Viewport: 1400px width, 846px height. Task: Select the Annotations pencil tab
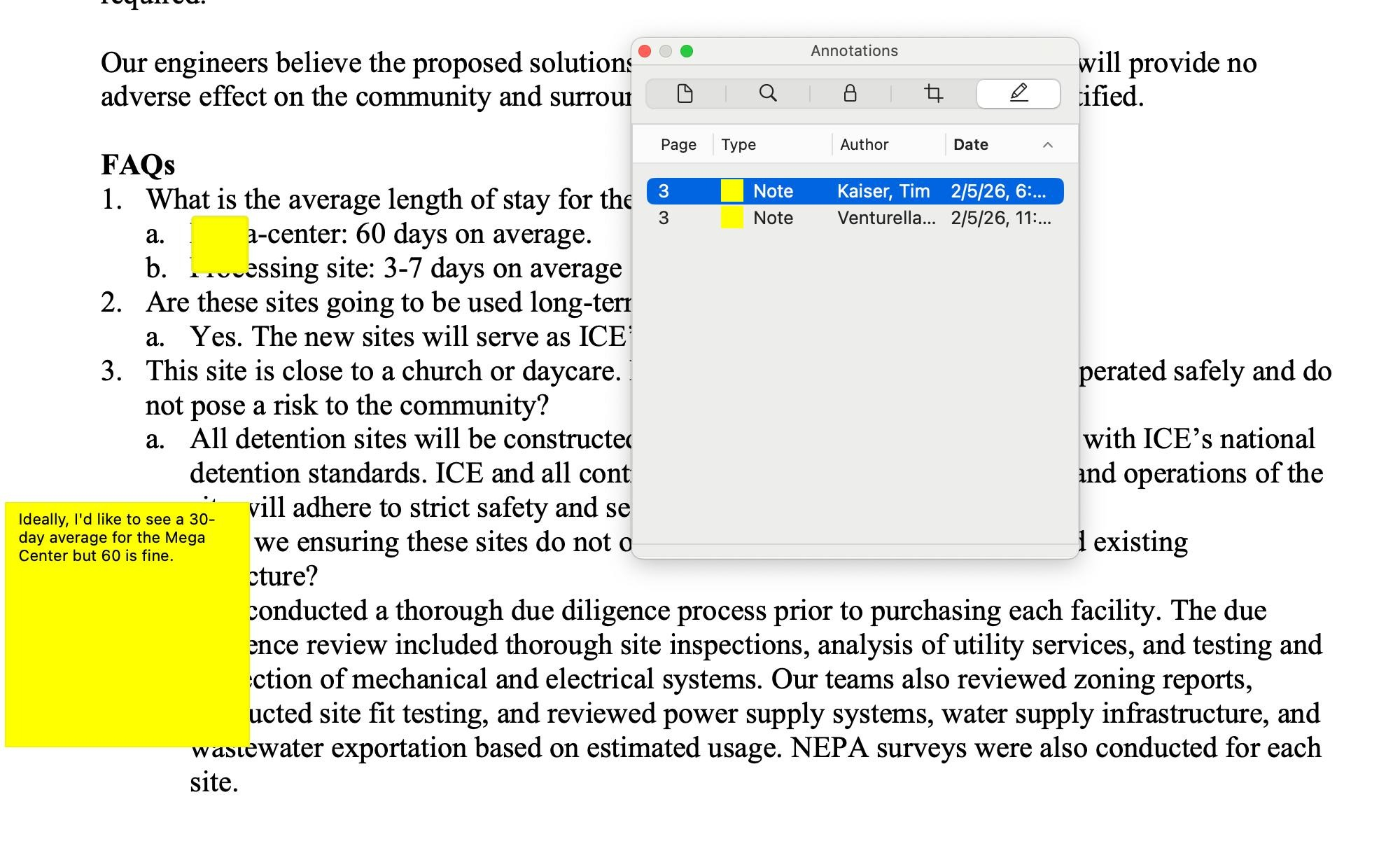(x=1018, y=94)
